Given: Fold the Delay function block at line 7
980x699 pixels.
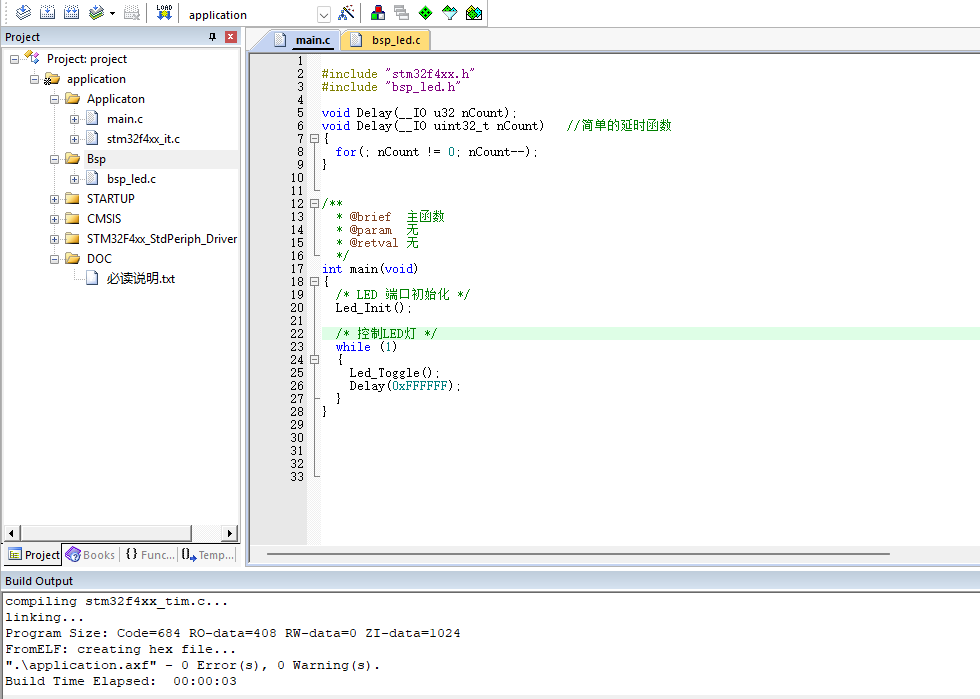Looking at the screenshot, I should [314, 139].
